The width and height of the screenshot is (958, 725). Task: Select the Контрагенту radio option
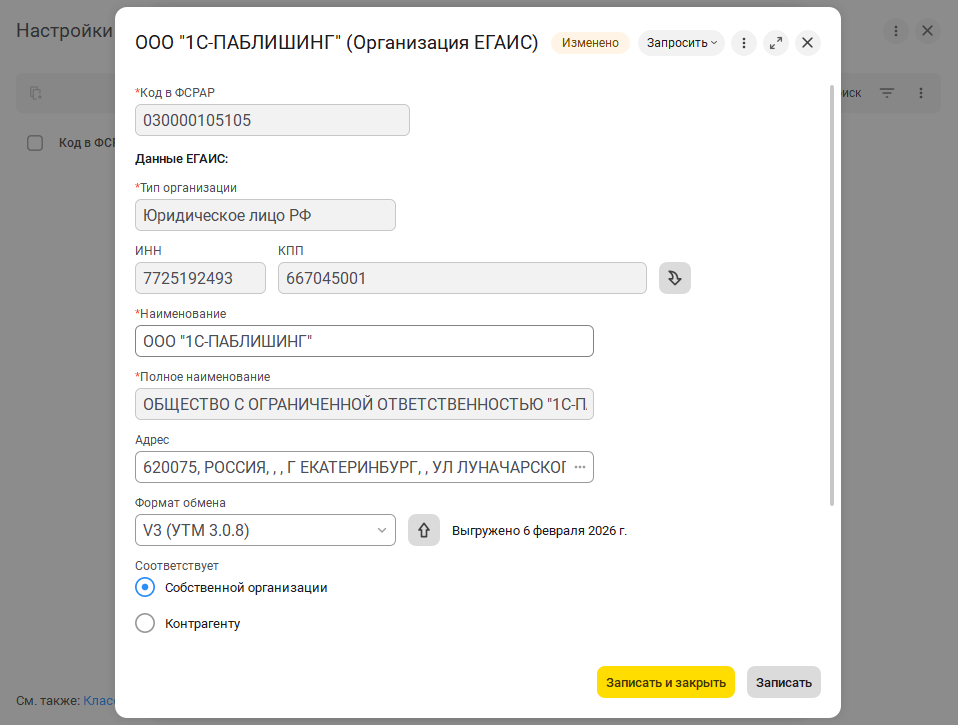click(145, 623)
